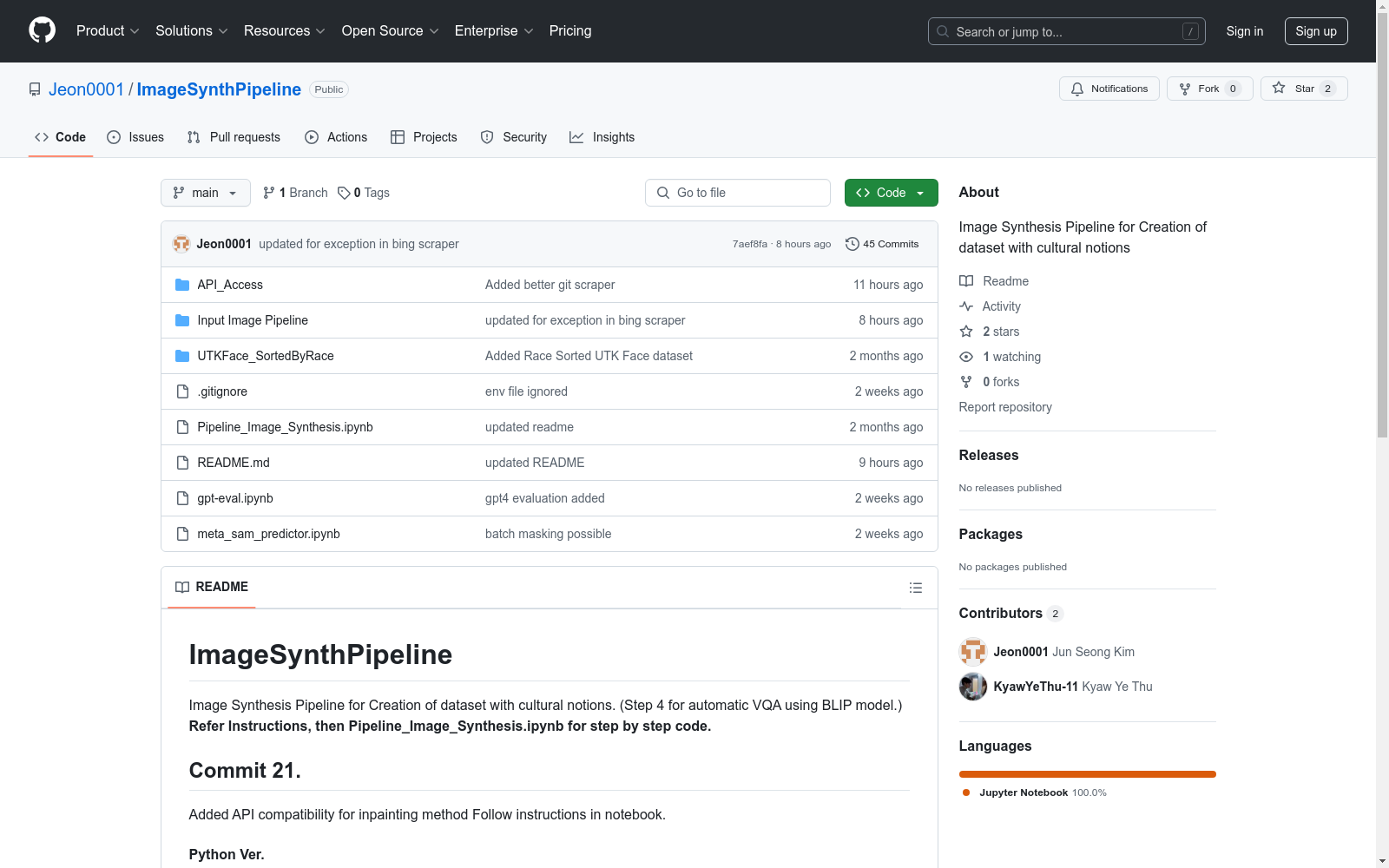Click the Pricing link
Image resolution: width=1389 pixels, height=868 pixels.
point(570,31)
